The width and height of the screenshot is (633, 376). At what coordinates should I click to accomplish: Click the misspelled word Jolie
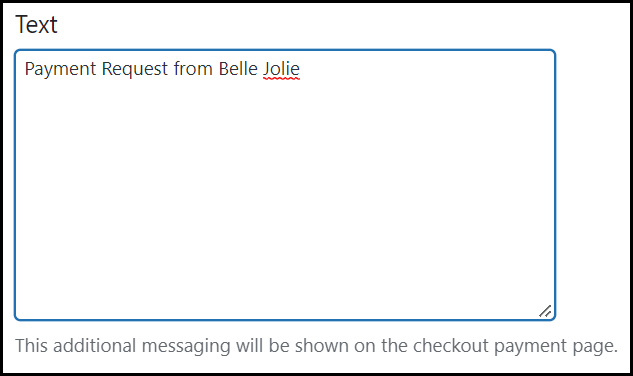click(x=281, y=69)
